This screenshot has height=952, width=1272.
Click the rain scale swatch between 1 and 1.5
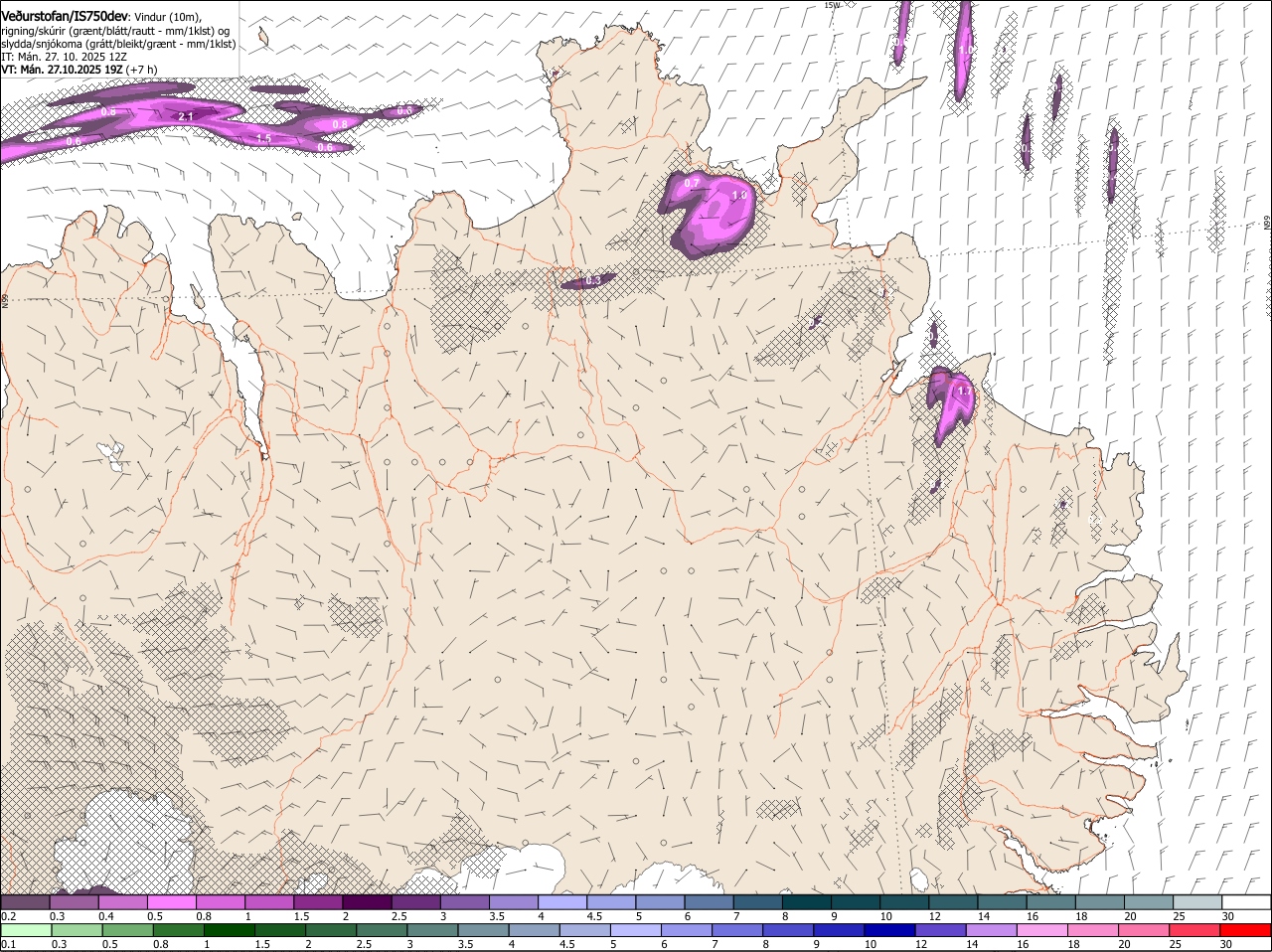coord(230,930)
